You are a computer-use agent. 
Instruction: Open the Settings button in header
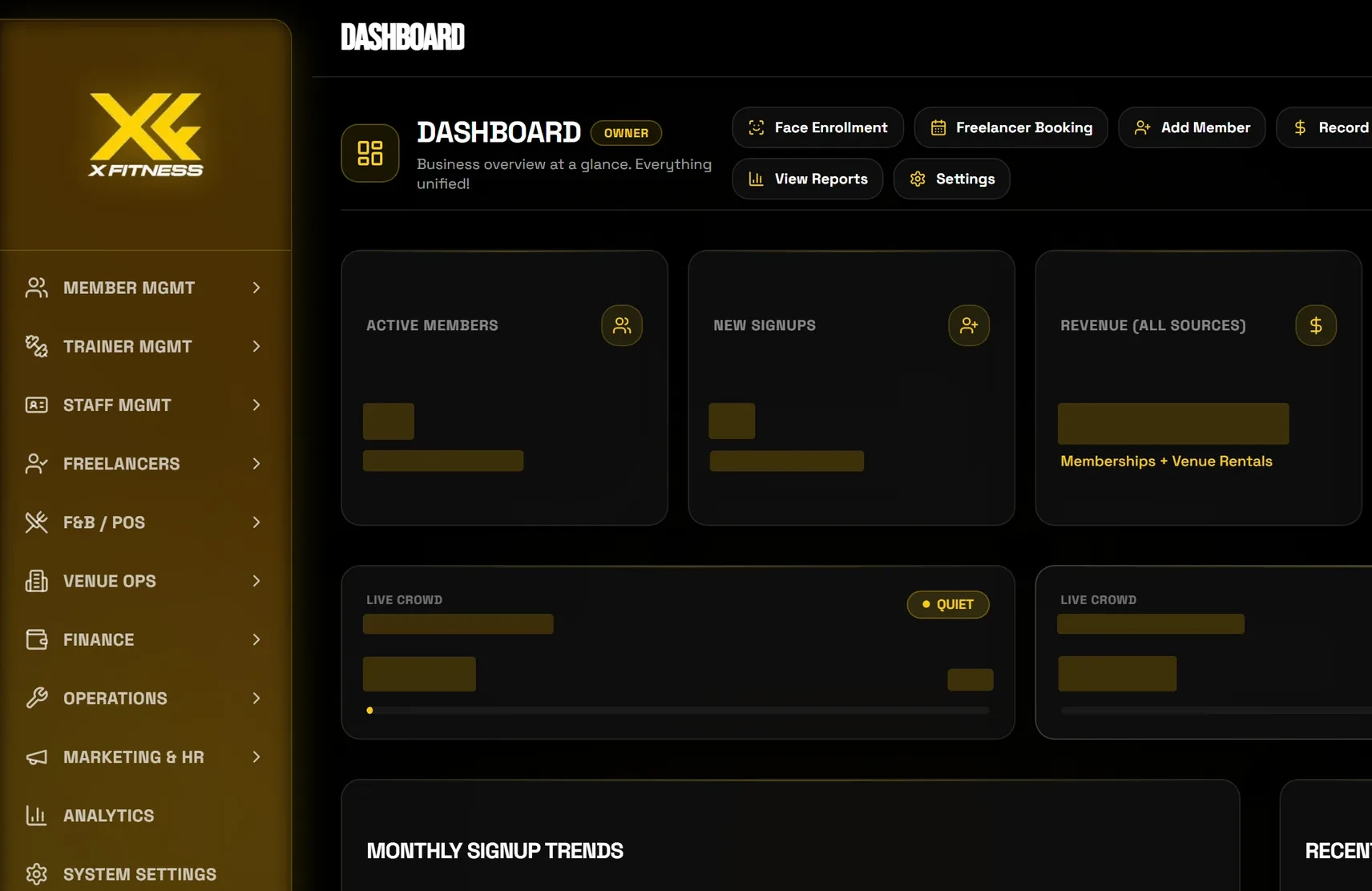(951, 179)
